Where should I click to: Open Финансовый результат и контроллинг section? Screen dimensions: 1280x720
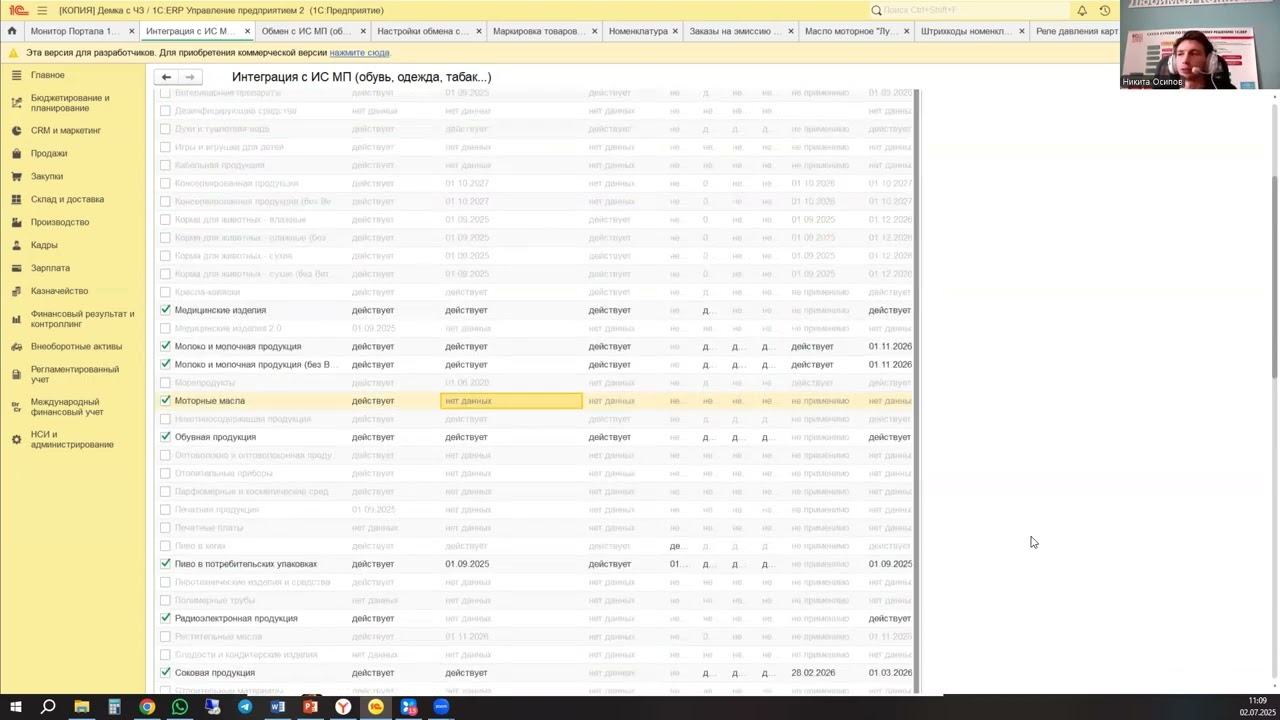[82, 319]
